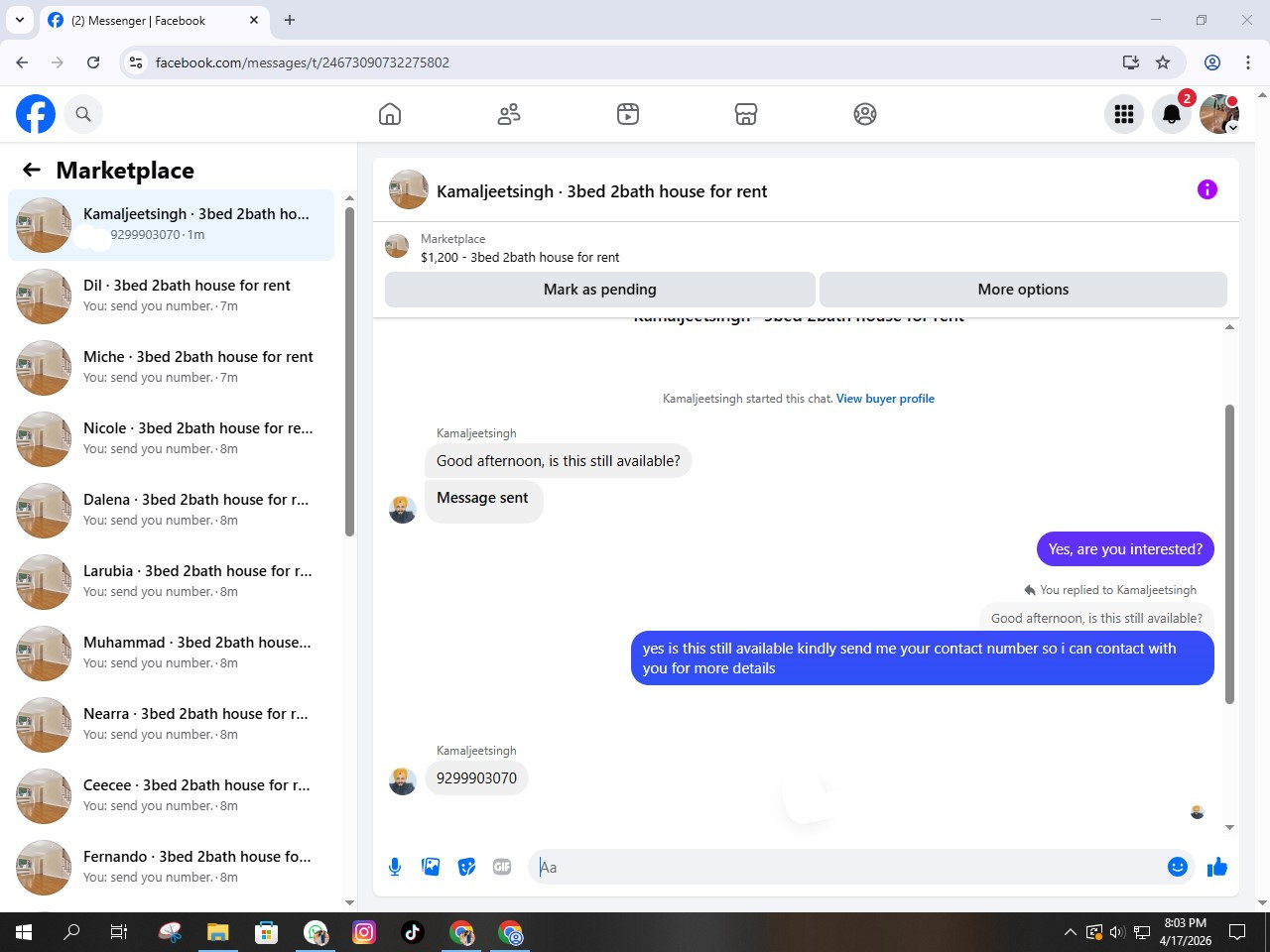The height and width of the screenshot is (952, 1270).
Task: Click 'Good afternoon, is this still available?' message
Action: click(x=559, y=461)
